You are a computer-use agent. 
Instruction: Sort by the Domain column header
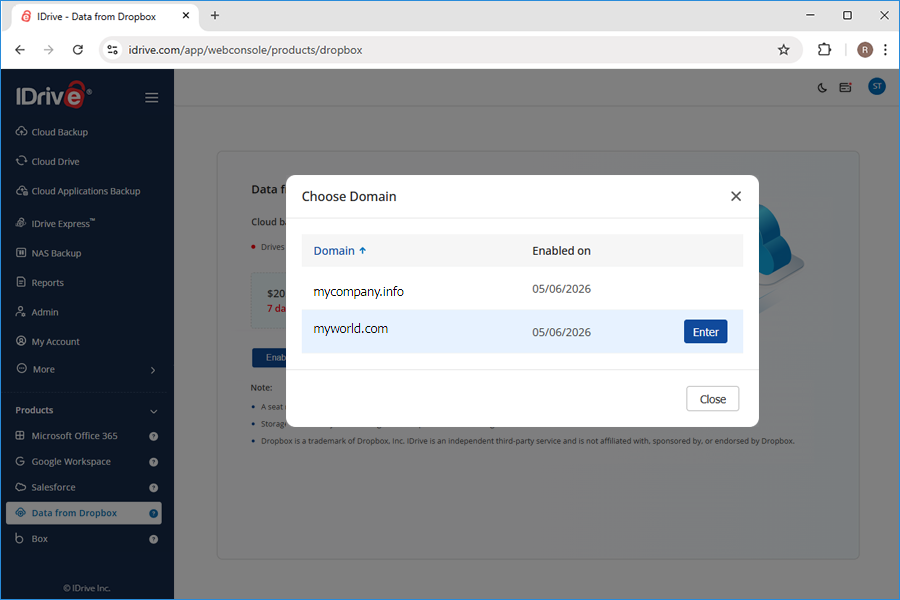pyautogui.click(x=339, y=251)
